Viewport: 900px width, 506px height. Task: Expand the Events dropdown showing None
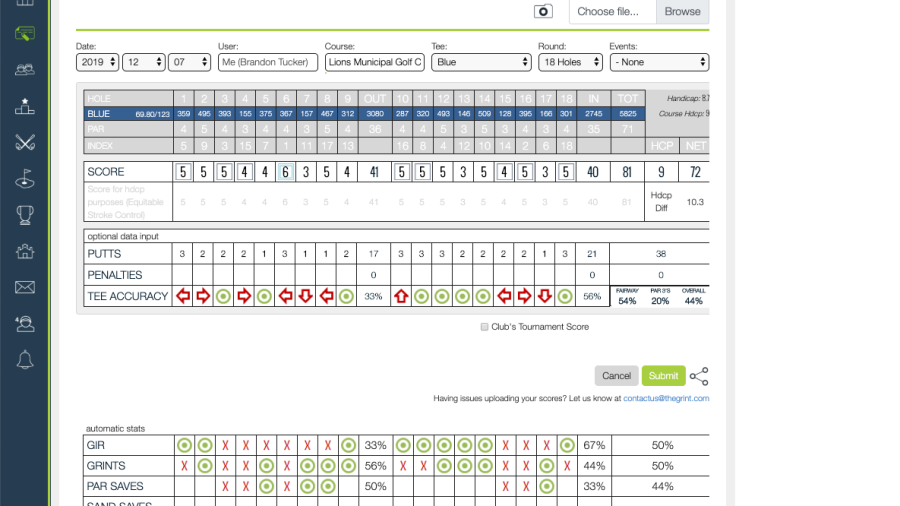(659, 62)
